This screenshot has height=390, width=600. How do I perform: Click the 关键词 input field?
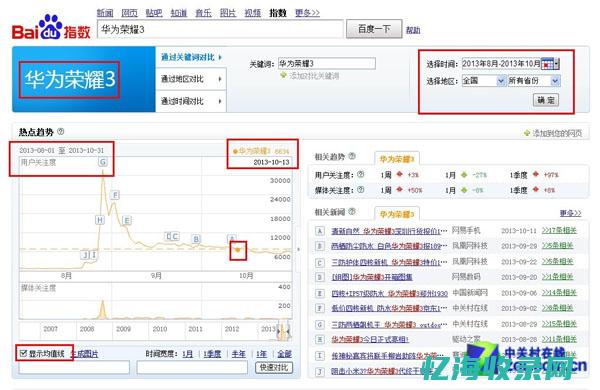[x=327, y=63]
